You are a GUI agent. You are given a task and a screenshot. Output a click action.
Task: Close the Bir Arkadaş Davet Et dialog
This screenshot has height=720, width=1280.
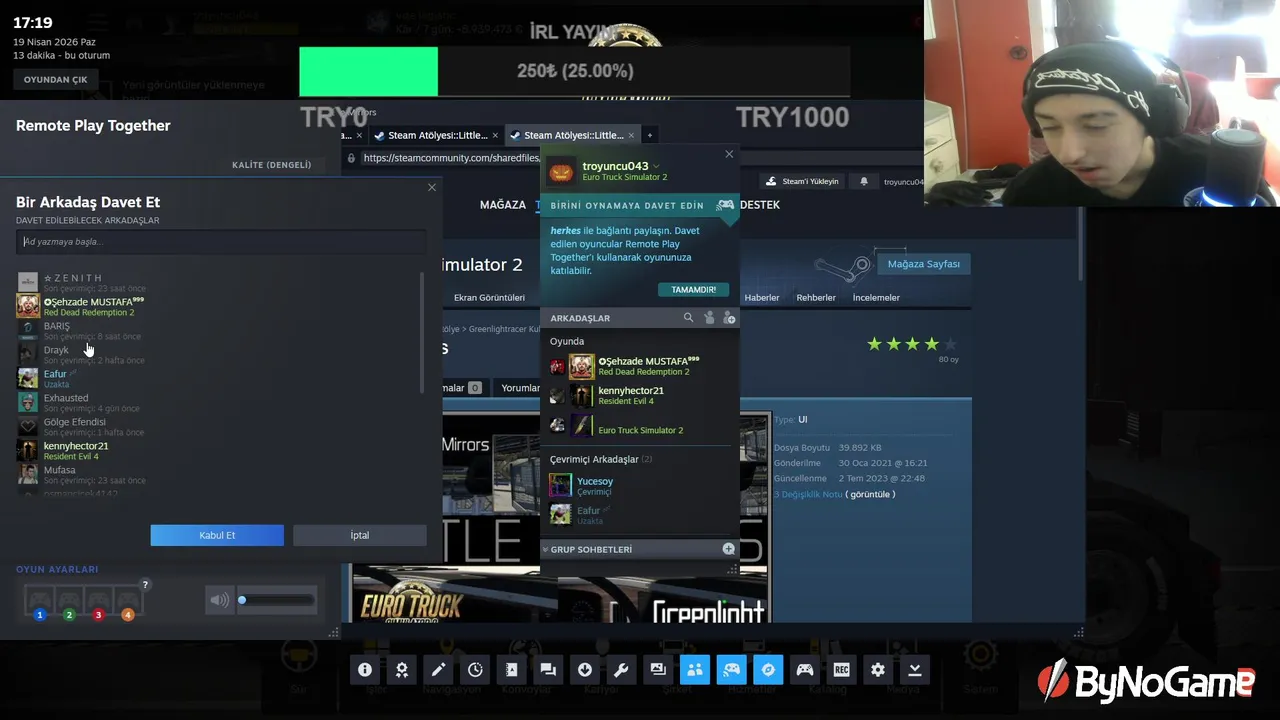[x=432, y=187]
